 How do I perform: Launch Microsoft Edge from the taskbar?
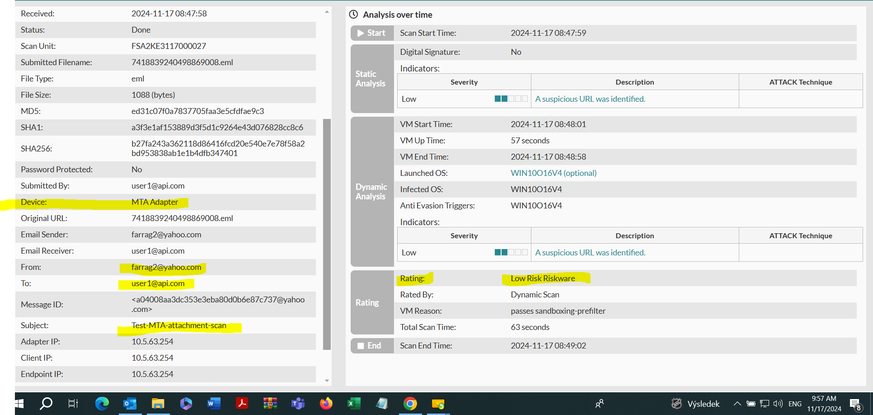102,403
